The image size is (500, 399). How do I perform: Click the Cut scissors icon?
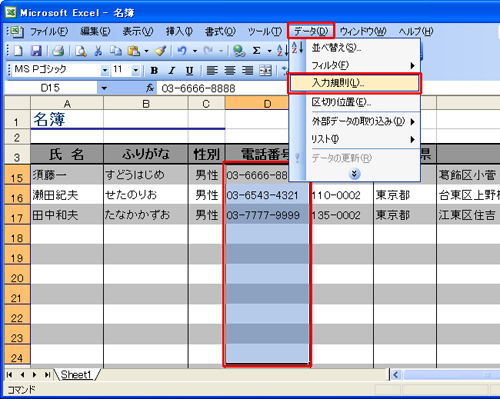coord(98,51)
